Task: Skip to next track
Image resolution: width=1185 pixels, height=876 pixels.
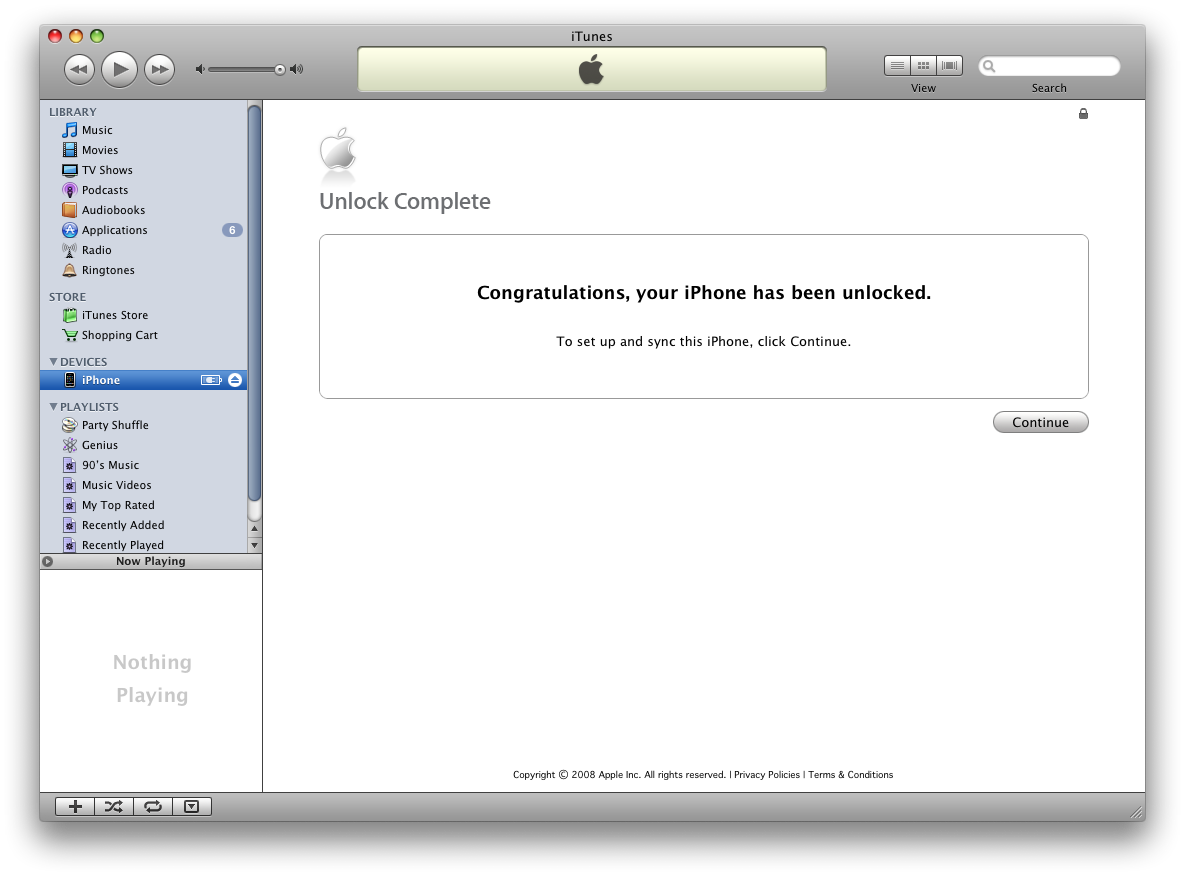Action: point(159,70)
